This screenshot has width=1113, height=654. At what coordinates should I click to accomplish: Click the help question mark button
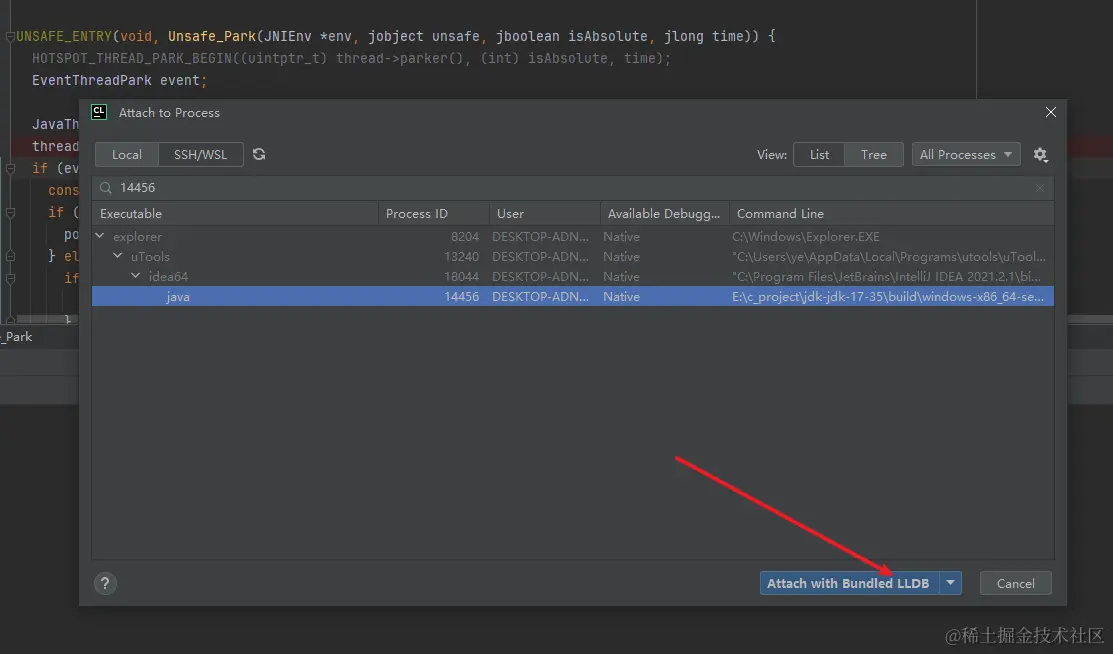(105, 583)
